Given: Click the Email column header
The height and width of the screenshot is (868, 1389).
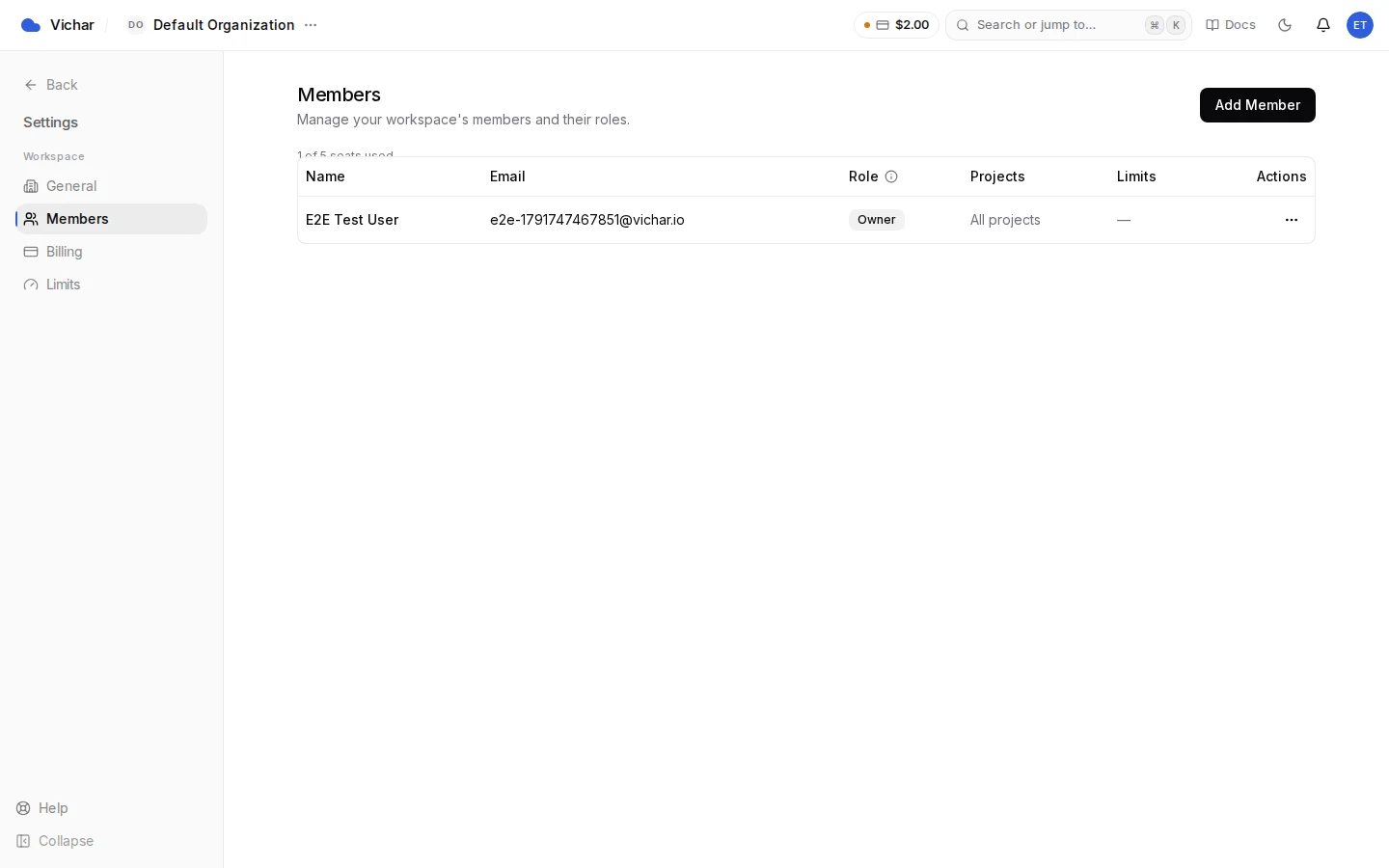Looking at the screenshot, I should coord(507,176).
